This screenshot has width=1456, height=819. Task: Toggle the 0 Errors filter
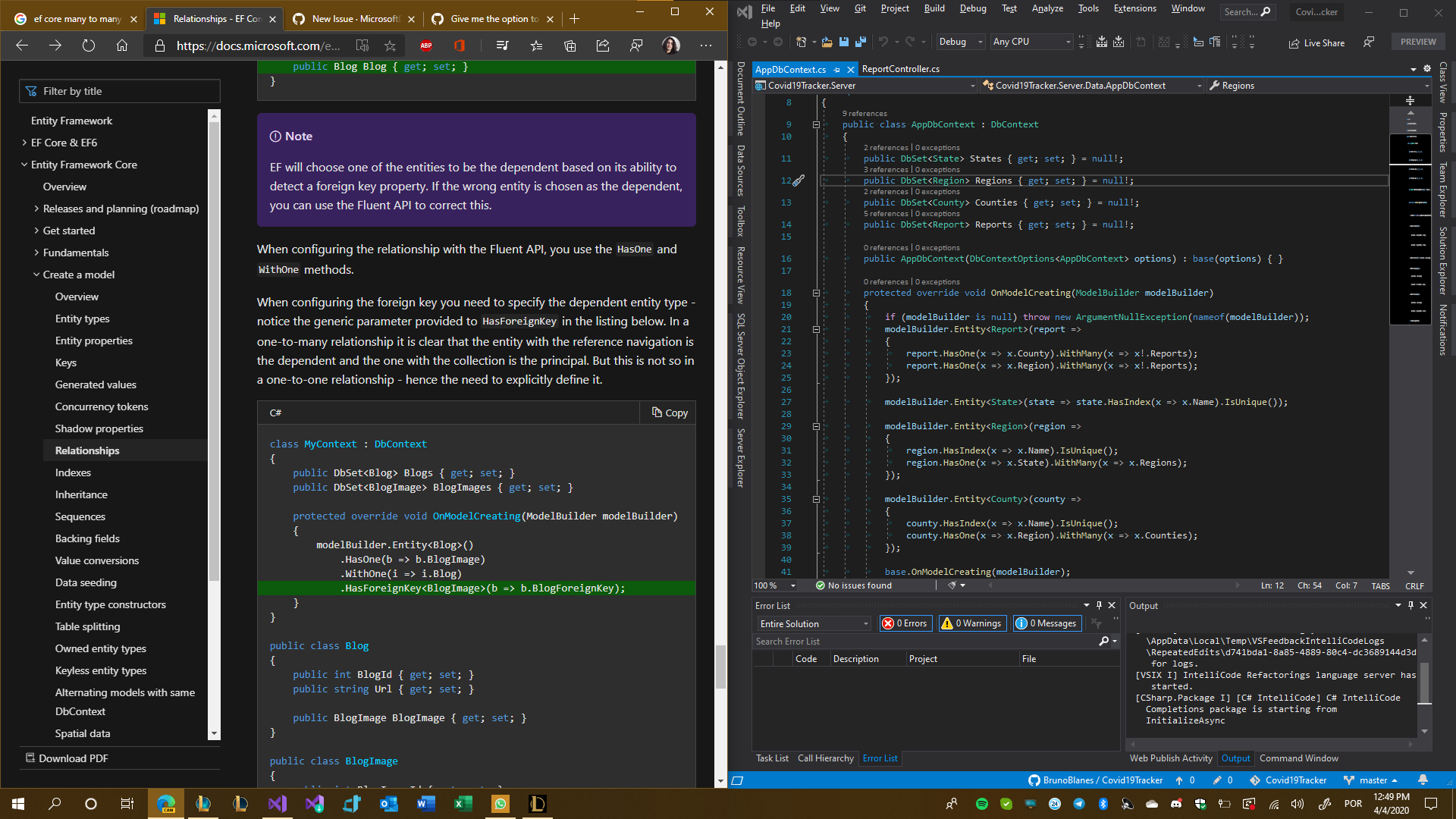click(x=905, y=623)
